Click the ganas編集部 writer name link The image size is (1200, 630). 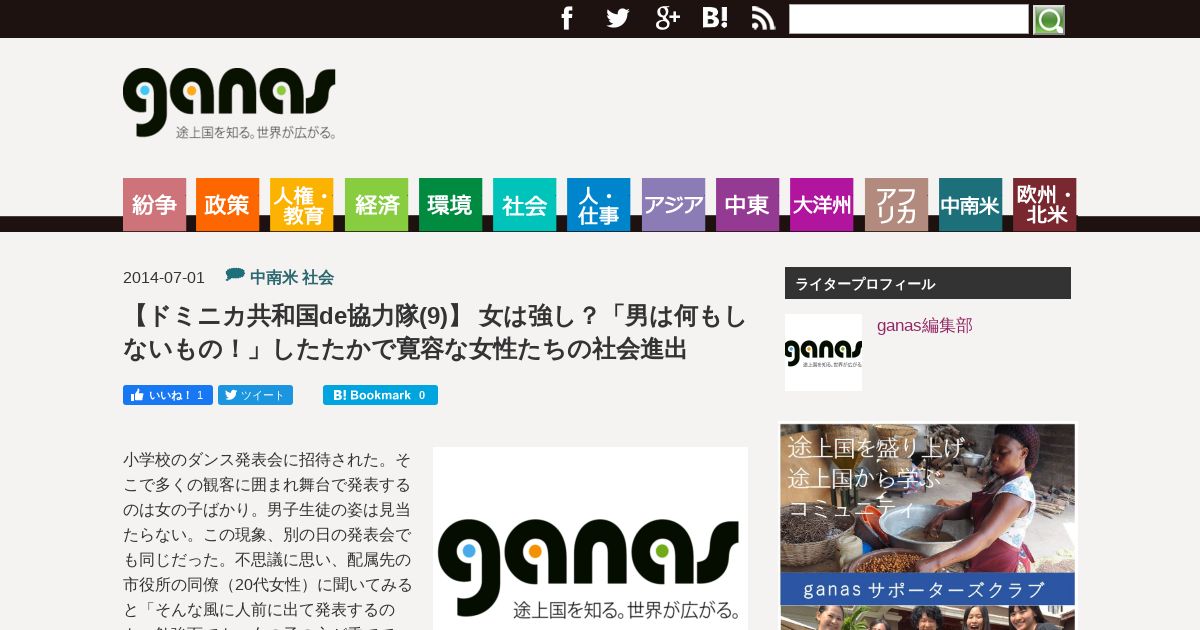coord(925,325)
